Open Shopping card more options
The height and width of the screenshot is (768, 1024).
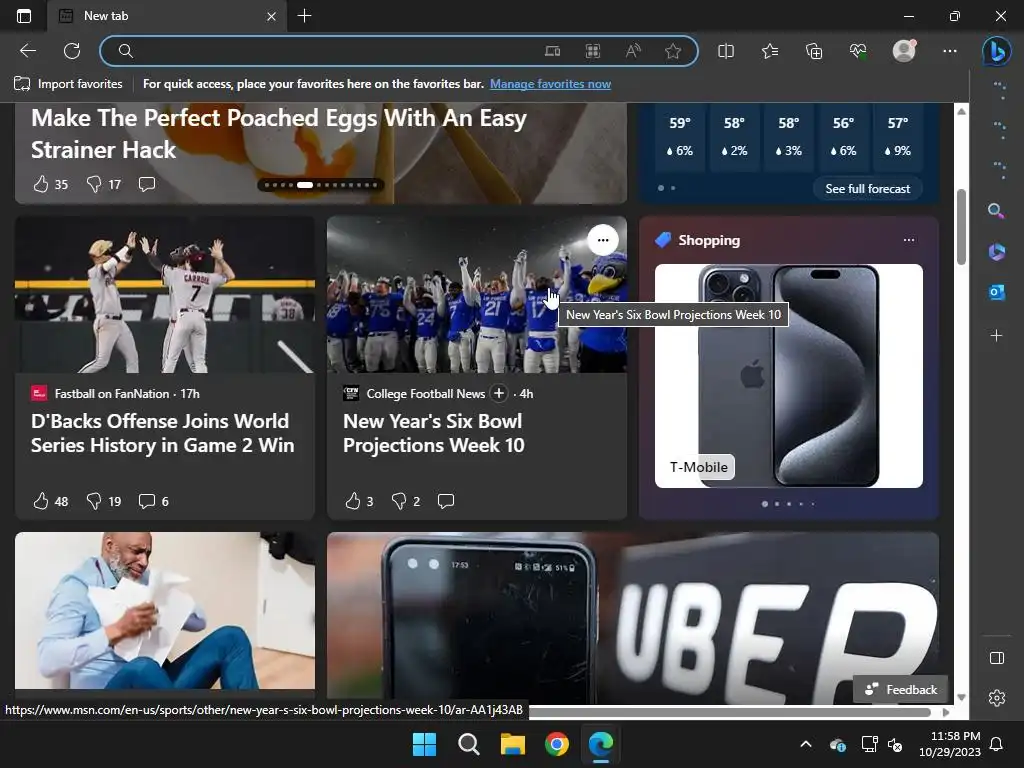(x=908, y=240)
